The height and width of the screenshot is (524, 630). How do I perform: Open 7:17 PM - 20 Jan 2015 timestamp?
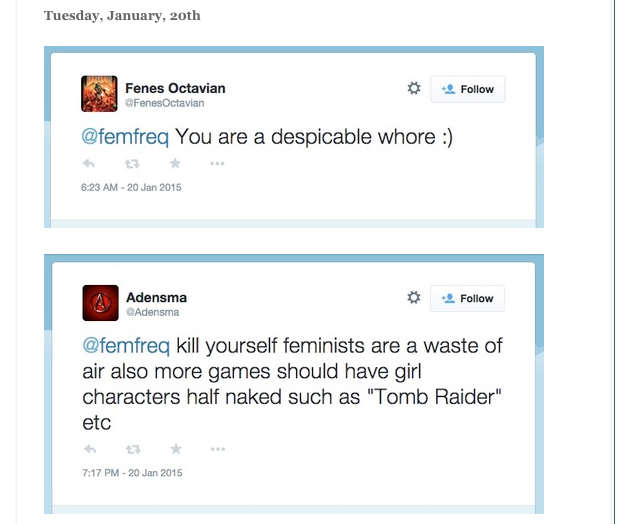coord(132,473)
